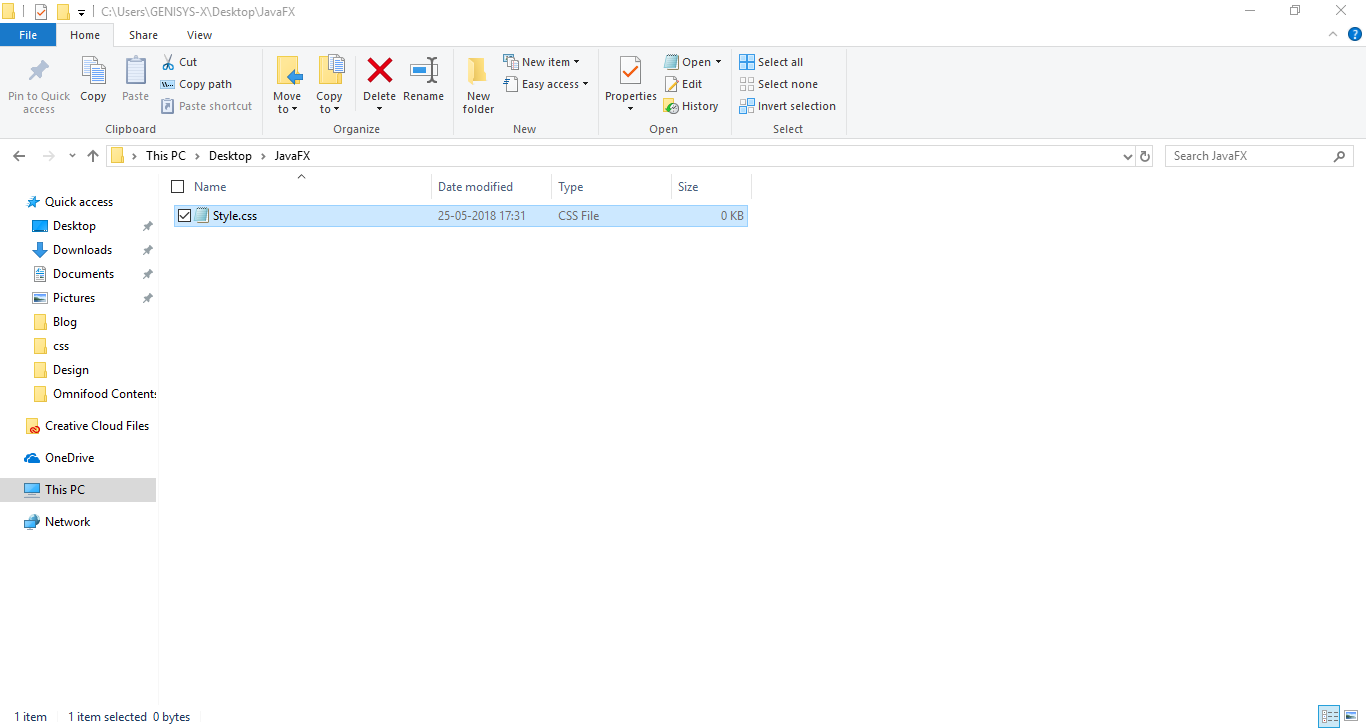Click Copy path in Clipboard group

coord(196,84)
